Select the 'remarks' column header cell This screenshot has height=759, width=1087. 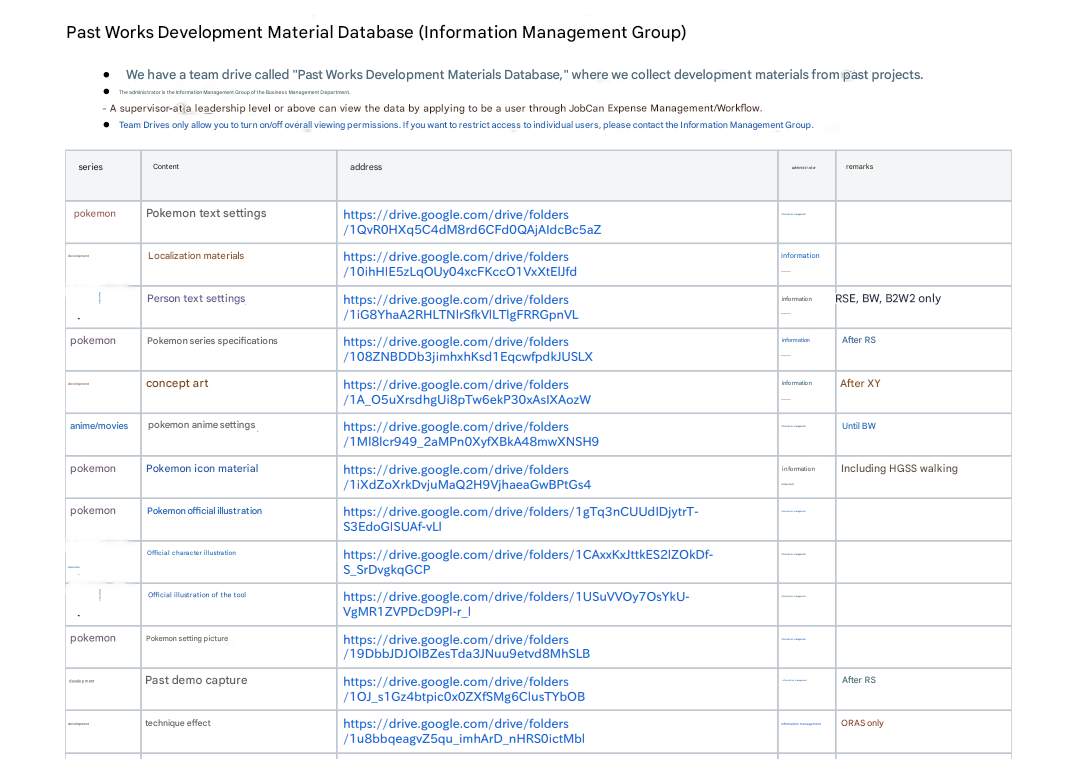coord(859,167)
